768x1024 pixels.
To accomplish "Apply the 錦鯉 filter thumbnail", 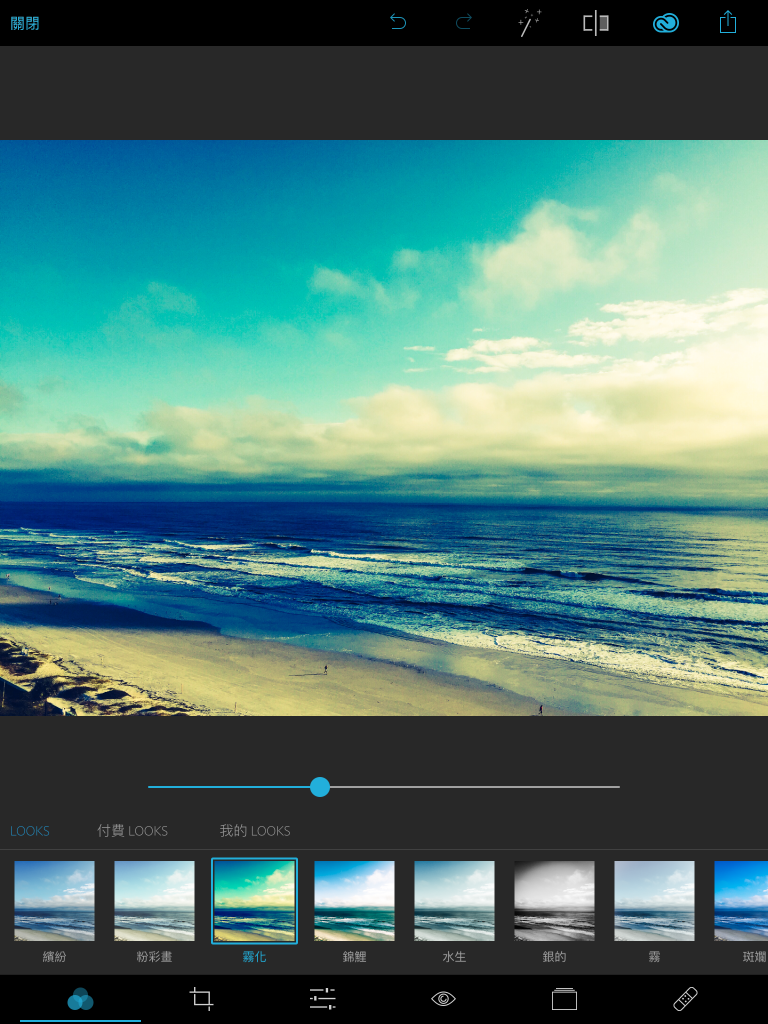I will tap(354, 901).
